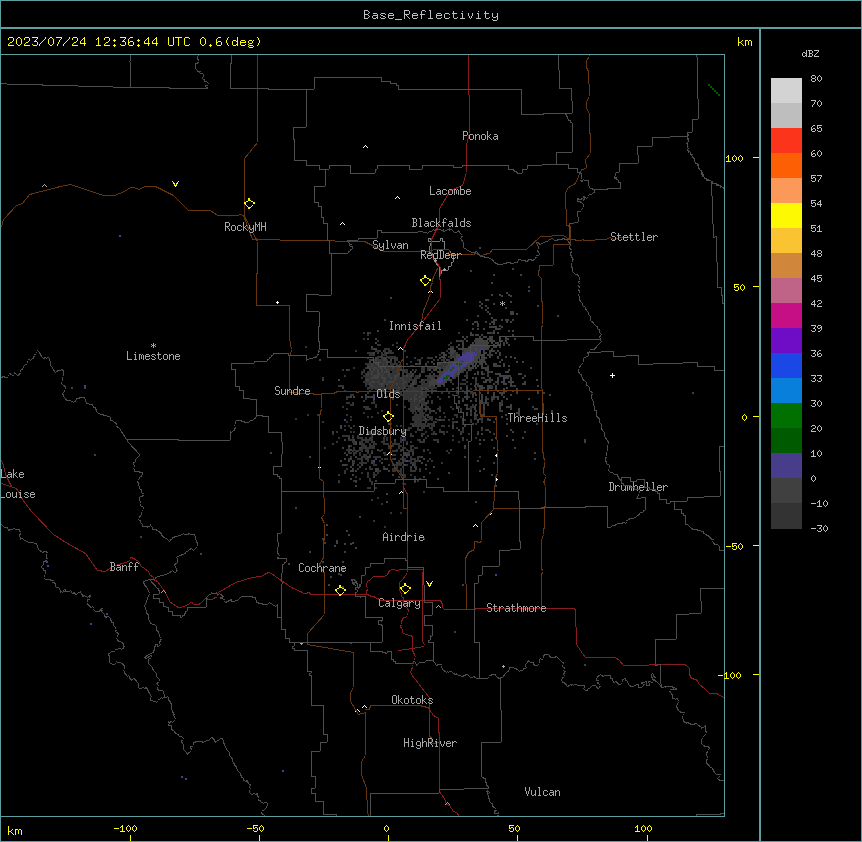Click the 0 tick on the horizontal km axis
This screenshot has width=862, height=842.
(386, 828)
